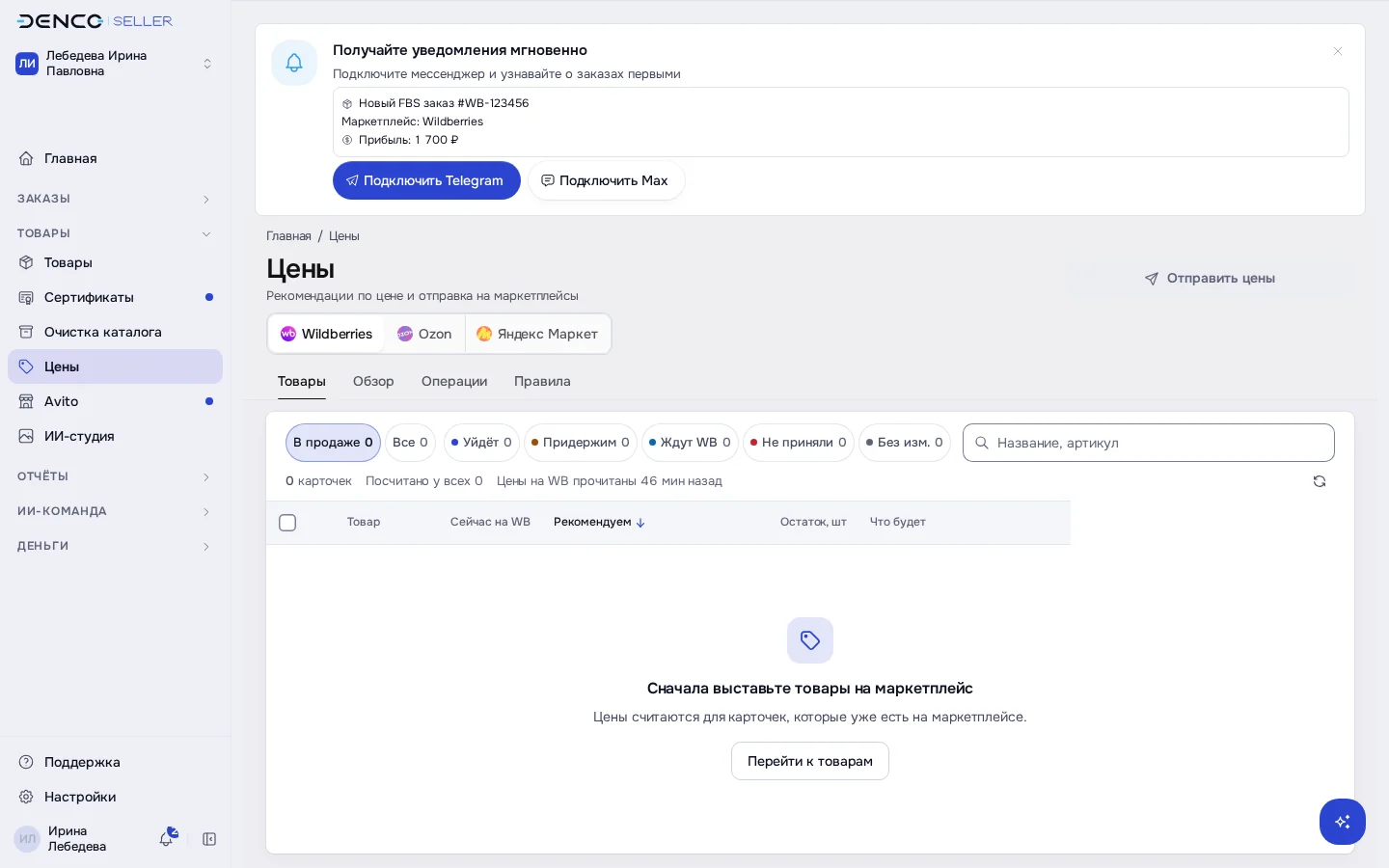Click the ЛИ account avatar at top
The height and width of the screenshot is (868, 1389).
pyautogui.click(x=27, y=64)
